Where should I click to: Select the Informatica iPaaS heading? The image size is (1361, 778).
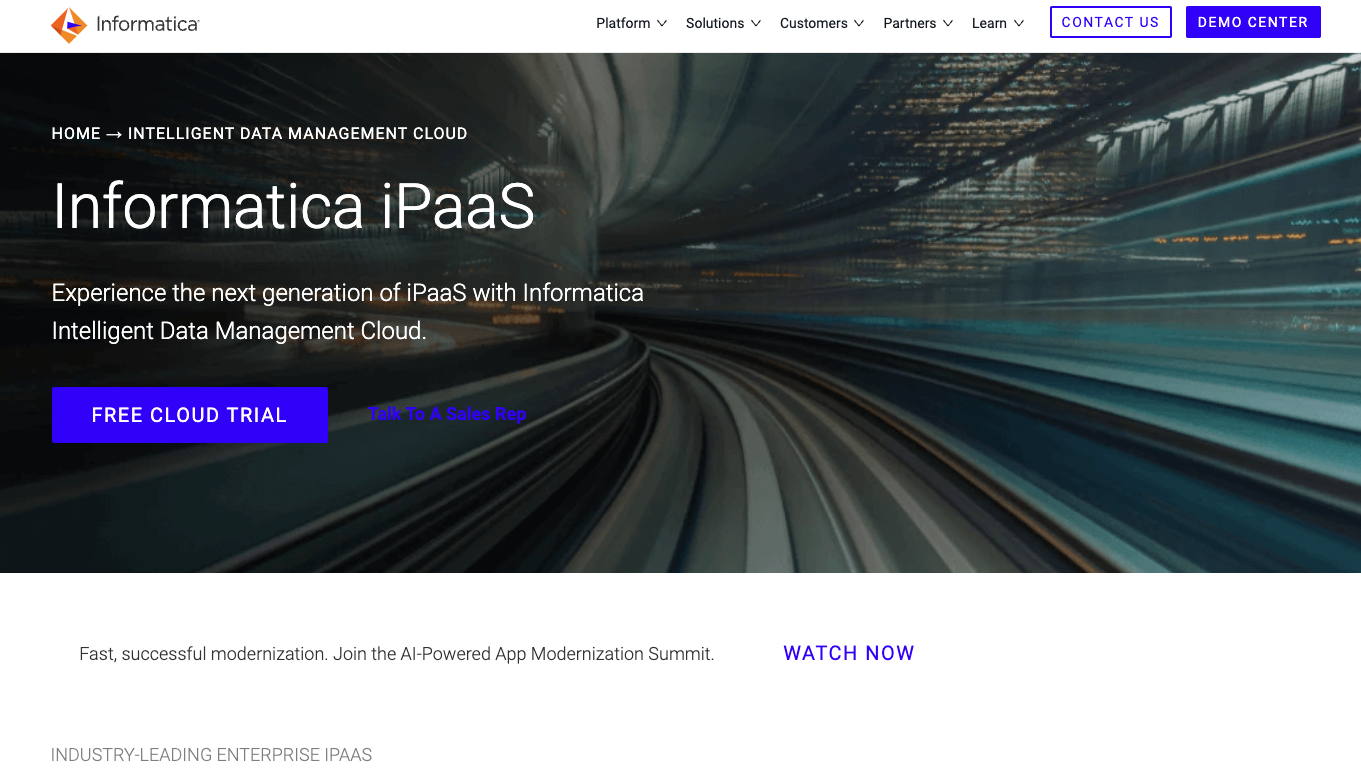coord(294,206)
